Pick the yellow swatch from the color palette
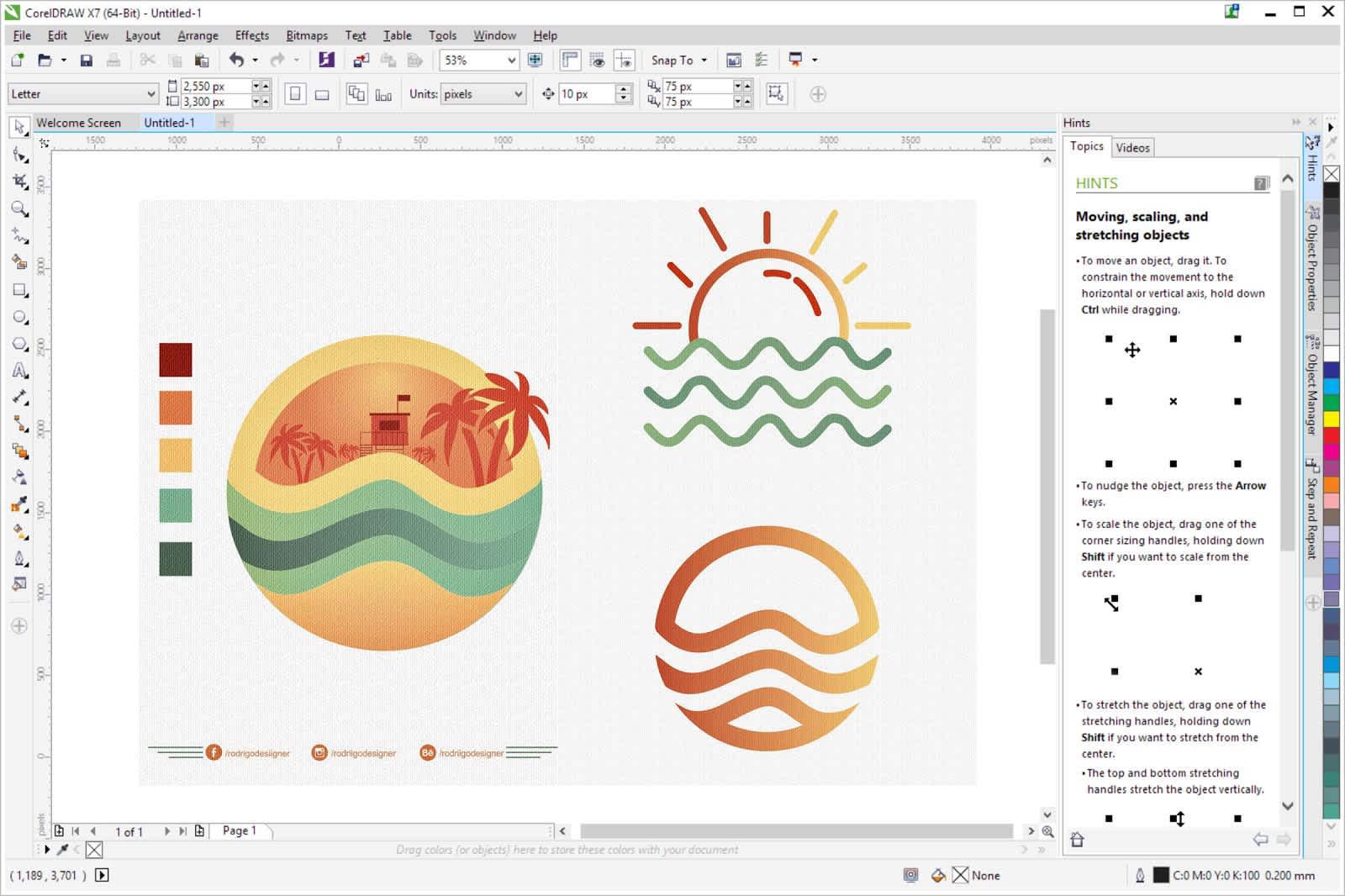 [1330, 417]
